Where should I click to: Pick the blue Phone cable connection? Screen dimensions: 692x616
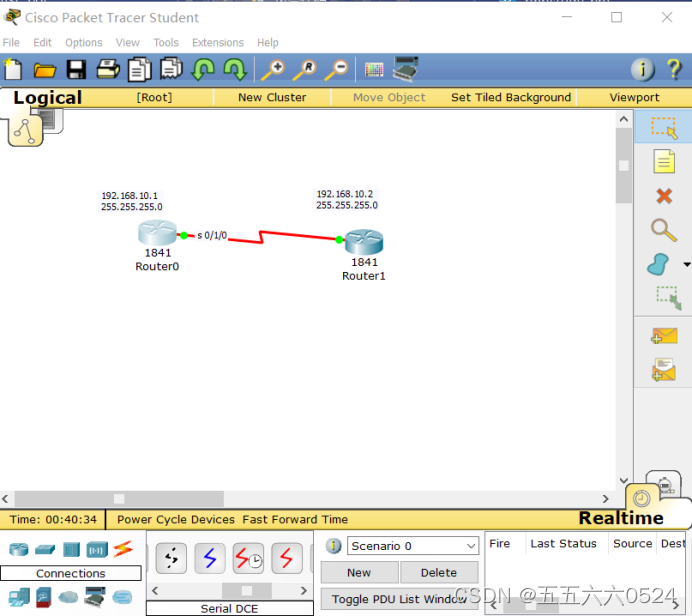[x=210, y=559]
